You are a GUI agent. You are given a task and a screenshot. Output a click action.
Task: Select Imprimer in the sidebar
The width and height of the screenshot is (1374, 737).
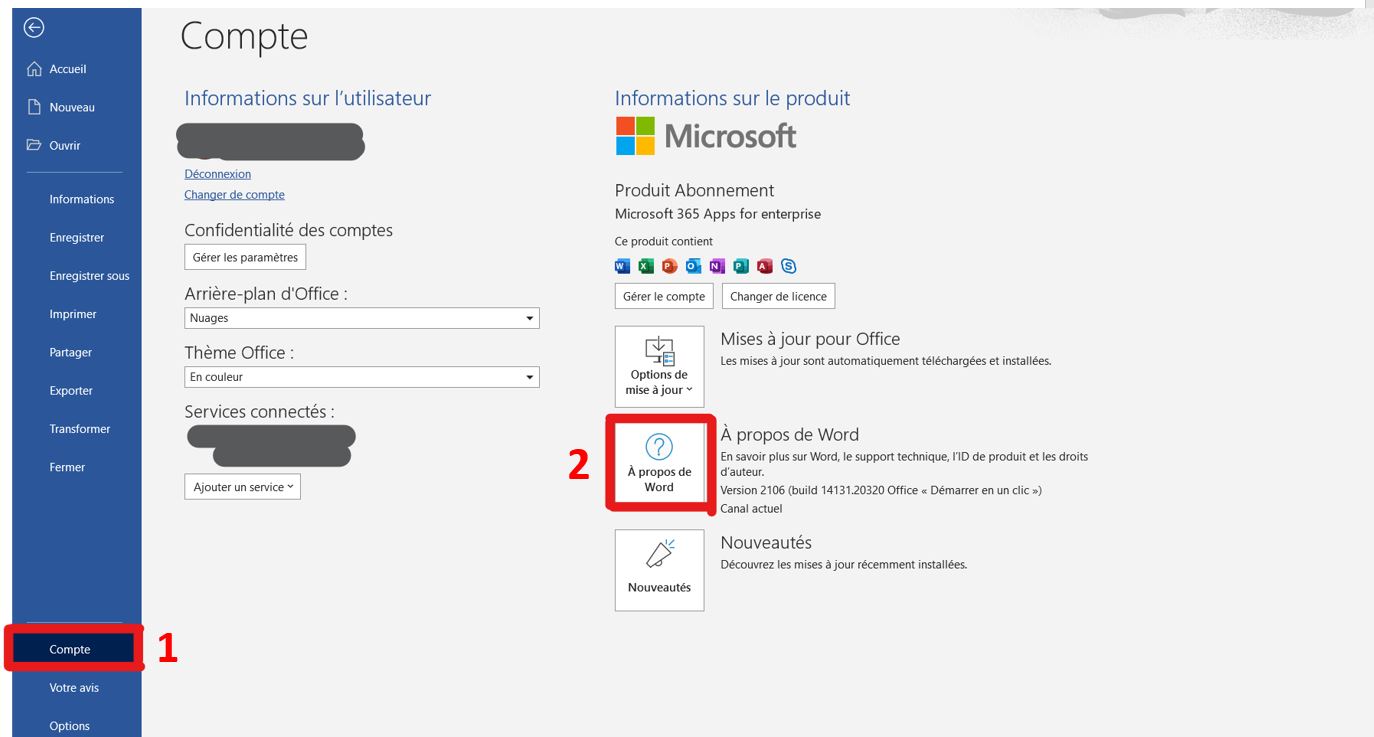76,314
